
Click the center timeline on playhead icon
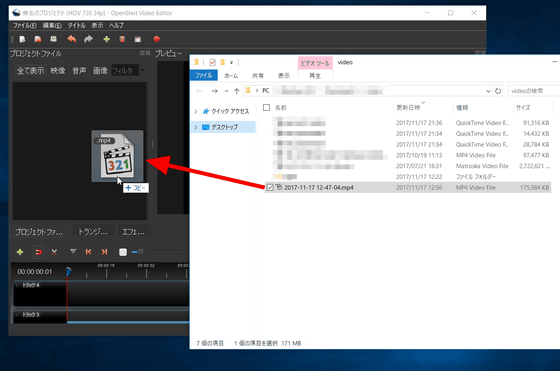[x=123, y=252]
